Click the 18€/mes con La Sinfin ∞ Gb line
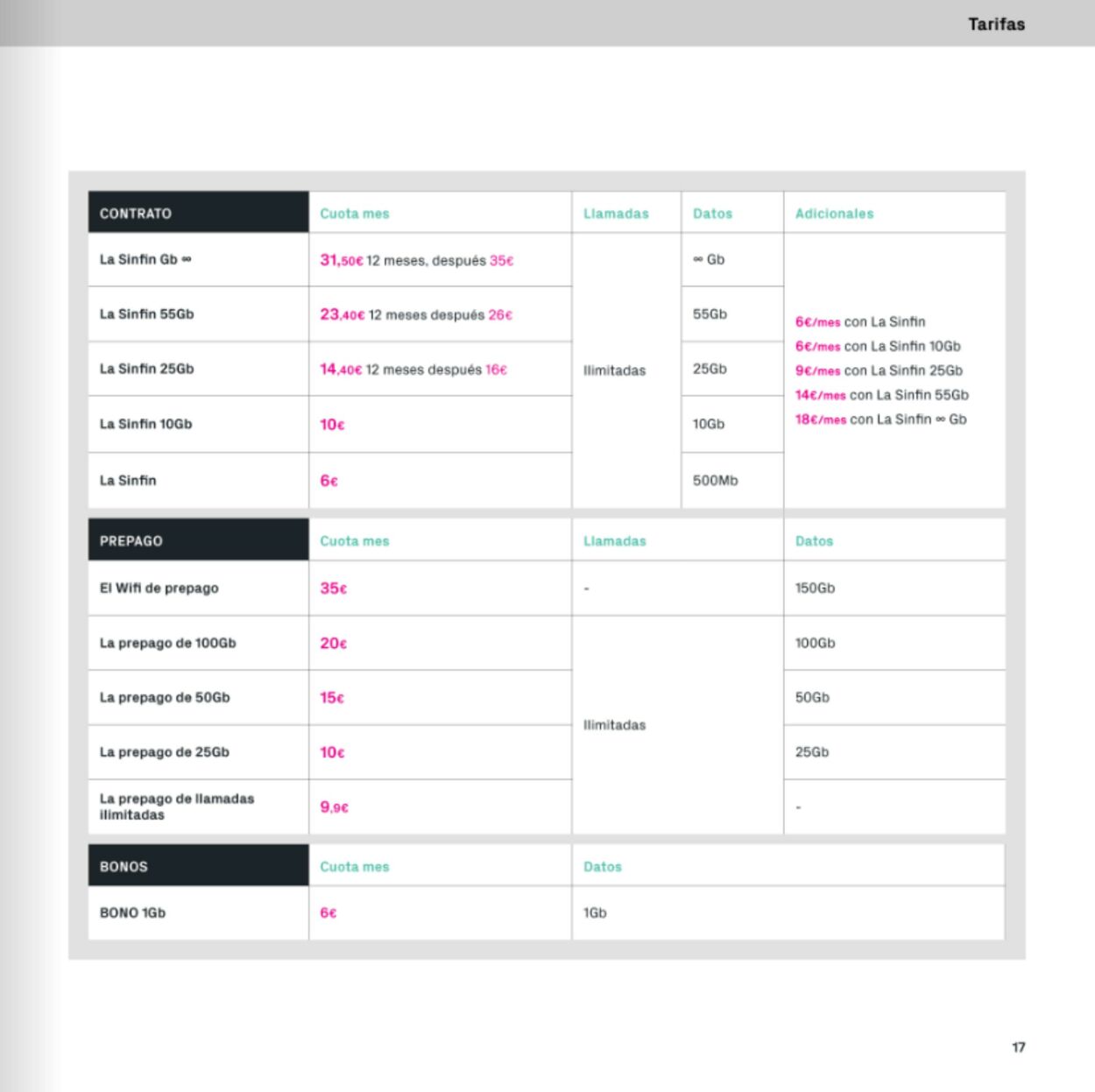Image resolution: width=1095 pixels, height=1092 pixels. point(881,419)
